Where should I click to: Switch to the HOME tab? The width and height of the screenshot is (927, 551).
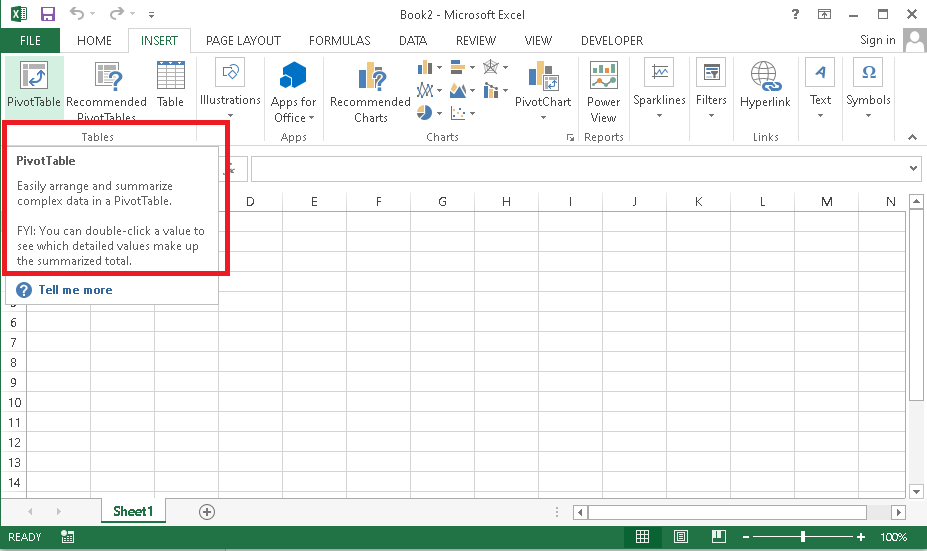(x=94, y=40)
